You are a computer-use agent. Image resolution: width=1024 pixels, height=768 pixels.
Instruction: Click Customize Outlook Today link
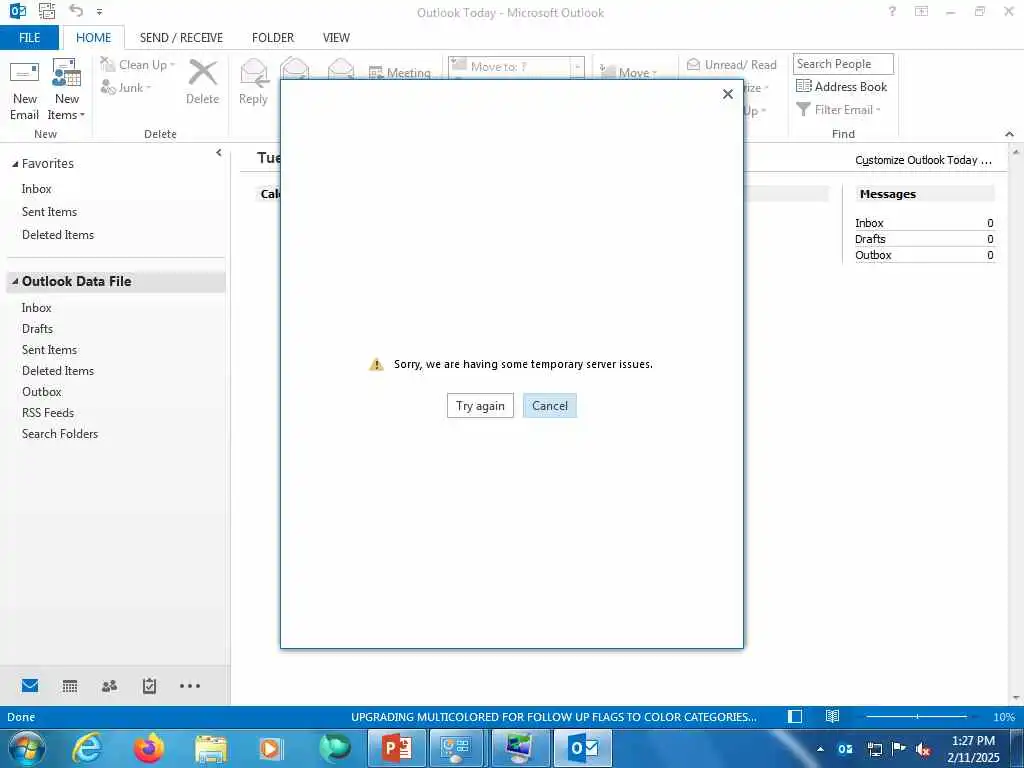(x=923, y=160)
